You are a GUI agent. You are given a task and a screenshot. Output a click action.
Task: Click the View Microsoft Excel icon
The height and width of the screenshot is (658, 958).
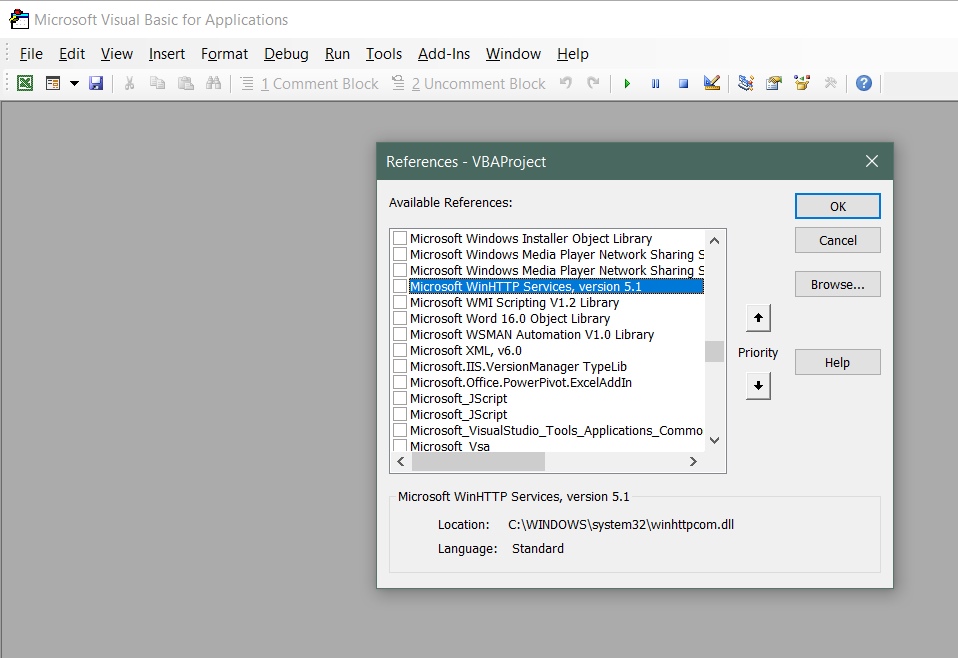(25, 84)
